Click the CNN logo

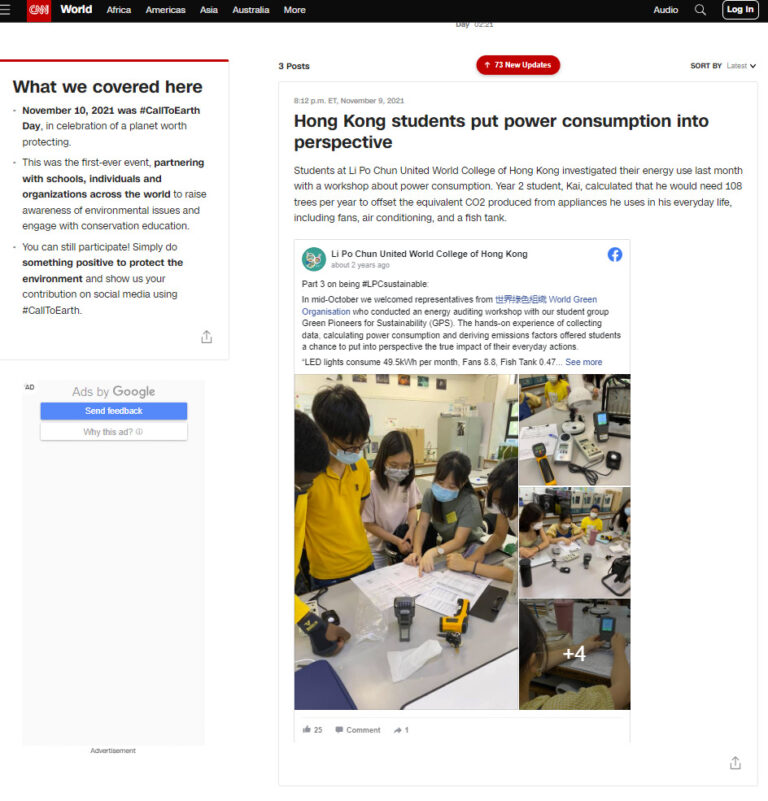click(39, 10)
